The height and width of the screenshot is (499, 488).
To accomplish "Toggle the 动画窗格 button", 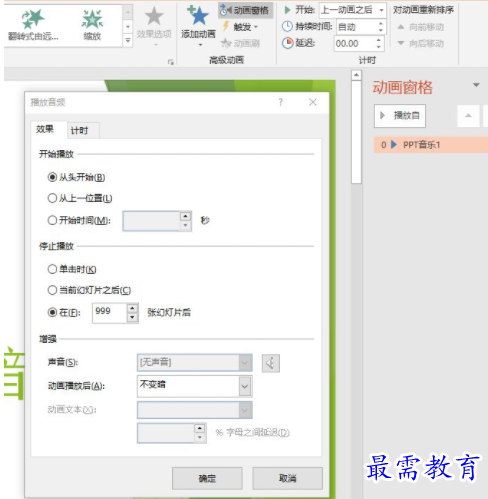I will (245, 10).
